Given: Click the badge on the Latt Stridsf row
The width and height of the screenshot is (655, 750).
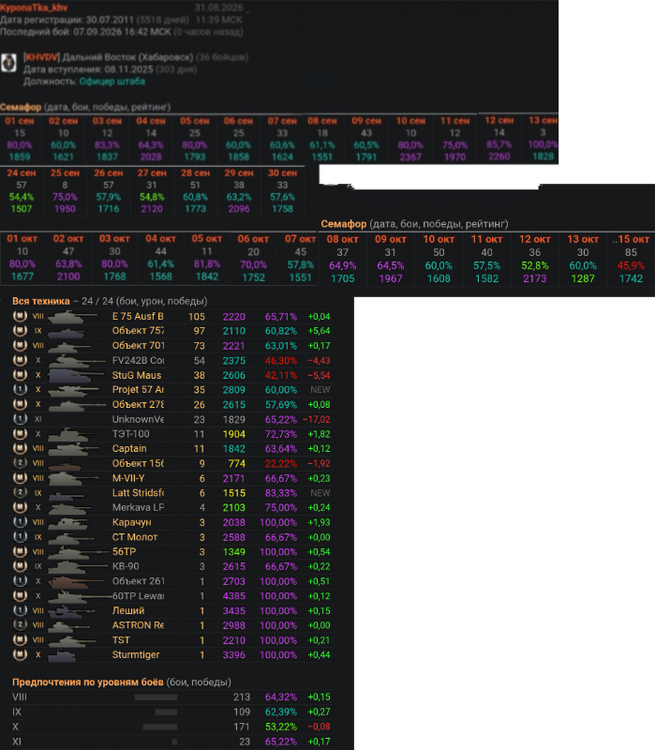Looking at the screenshot, I should pyautogui.click(x=20, y=493).
